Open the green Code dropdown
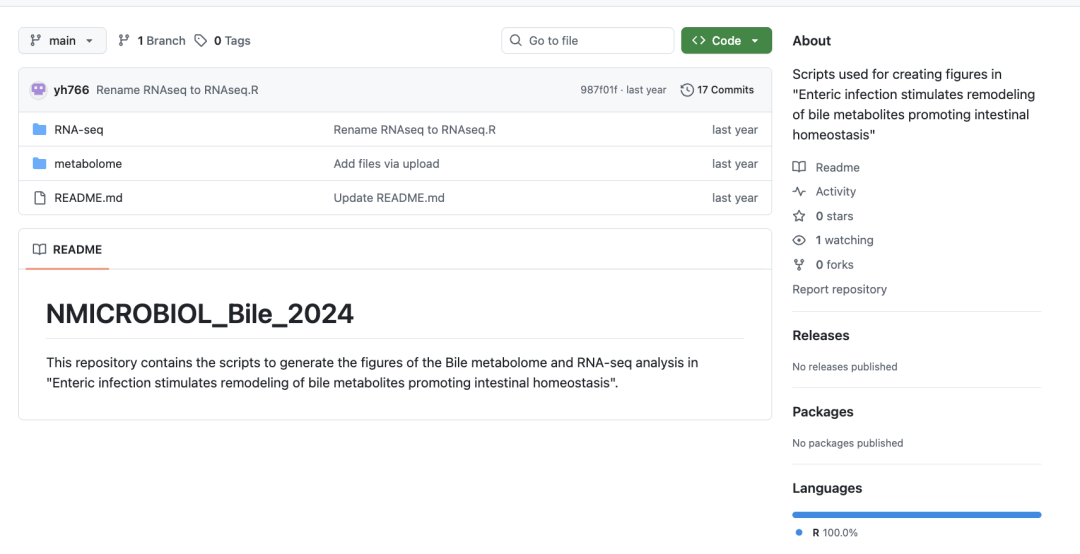 coord(726,41)
